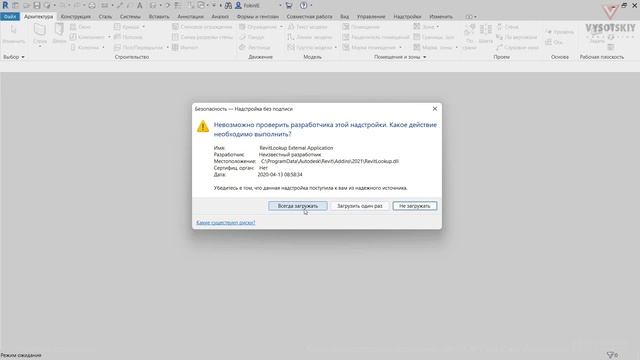Click the Revit R application logo

5,5
